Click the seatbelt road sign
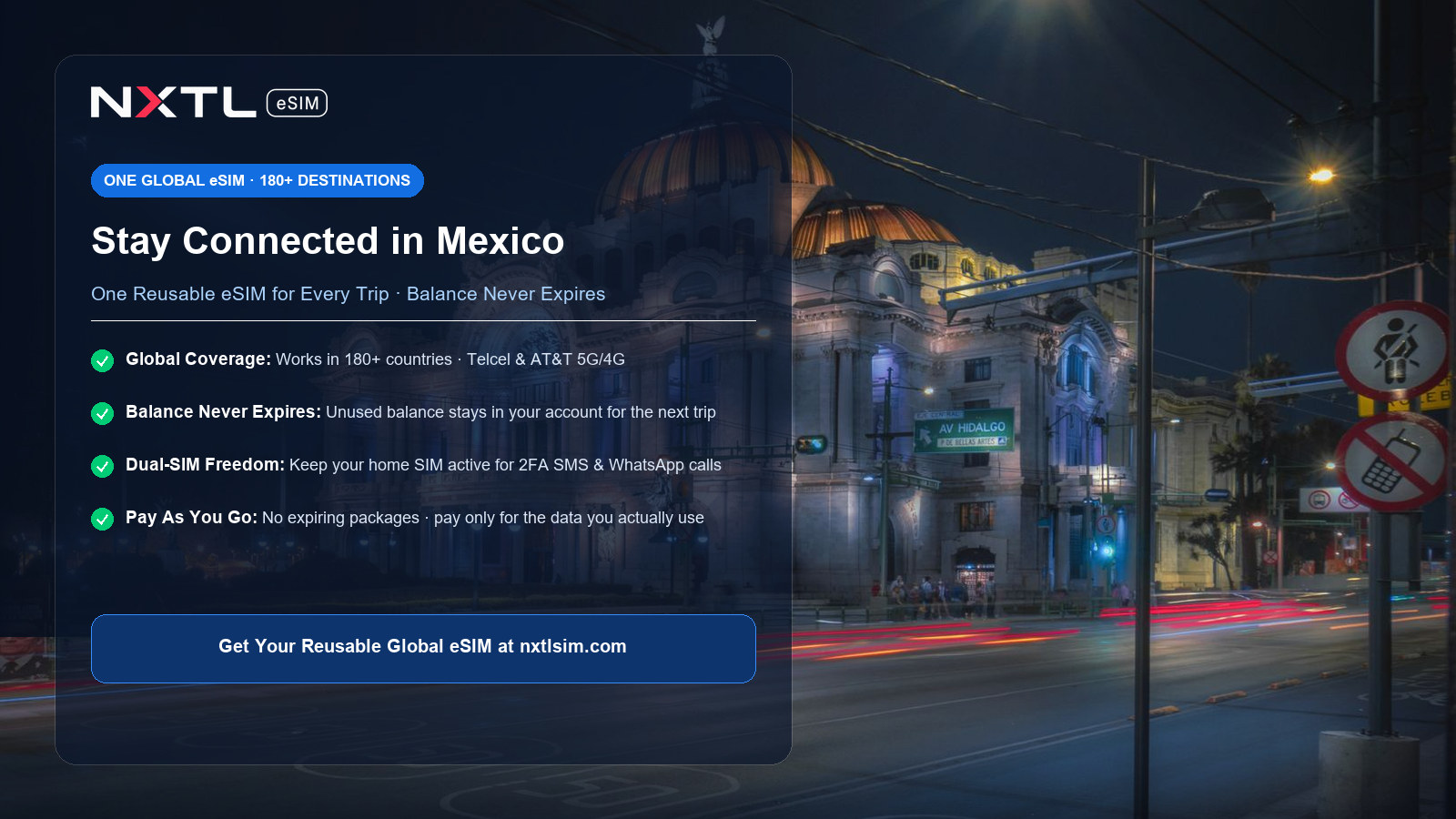The width and height of the screenshot is (1456, 819). 1395,351
